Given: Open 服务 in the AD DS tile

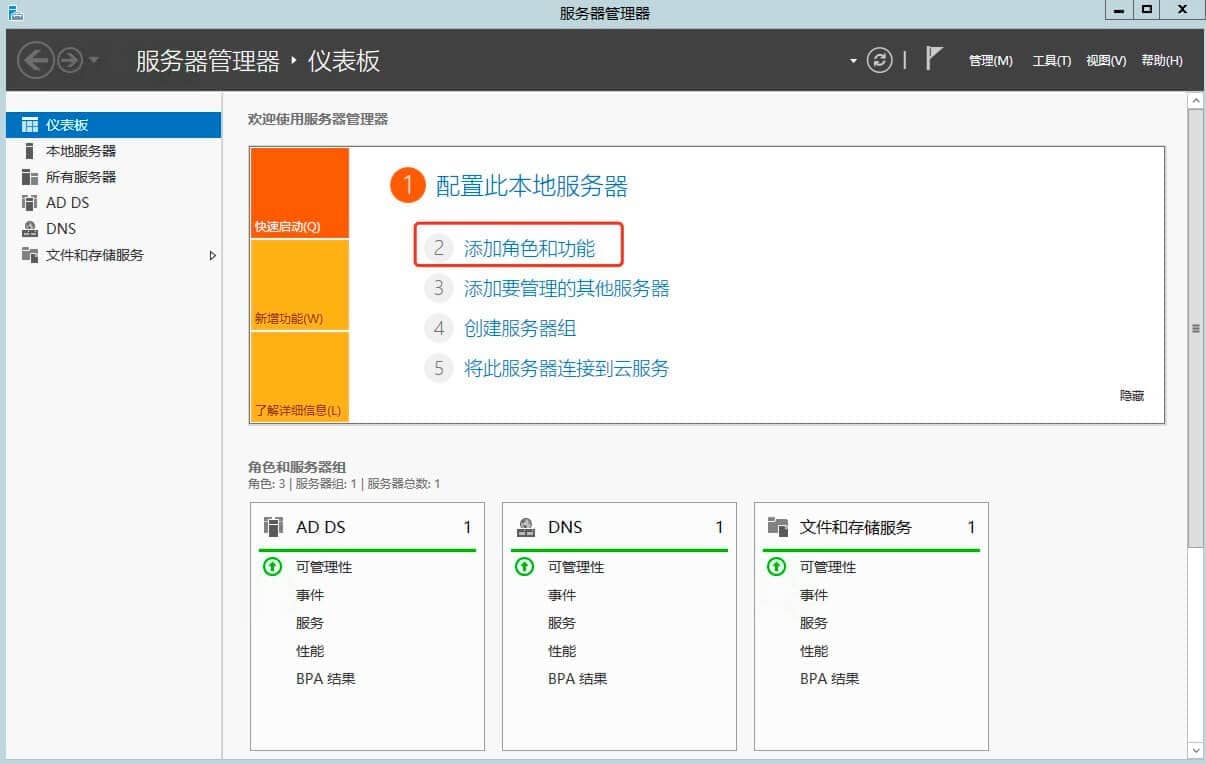Looking at the screenshot, I should [x=310, y=623].
